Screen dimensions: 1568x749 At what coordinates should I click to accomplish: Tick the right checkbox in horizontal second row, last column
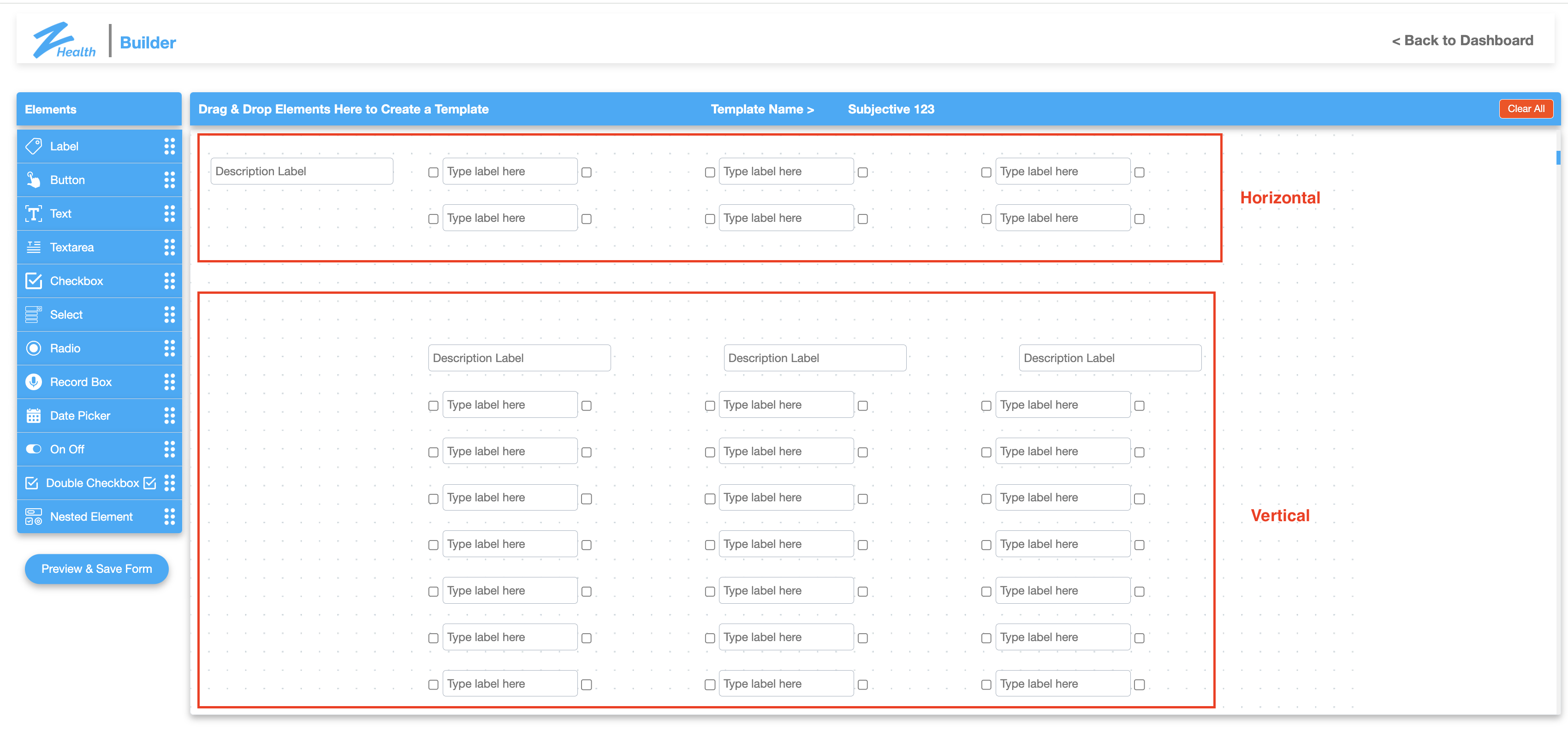[x=1140, y=219]
